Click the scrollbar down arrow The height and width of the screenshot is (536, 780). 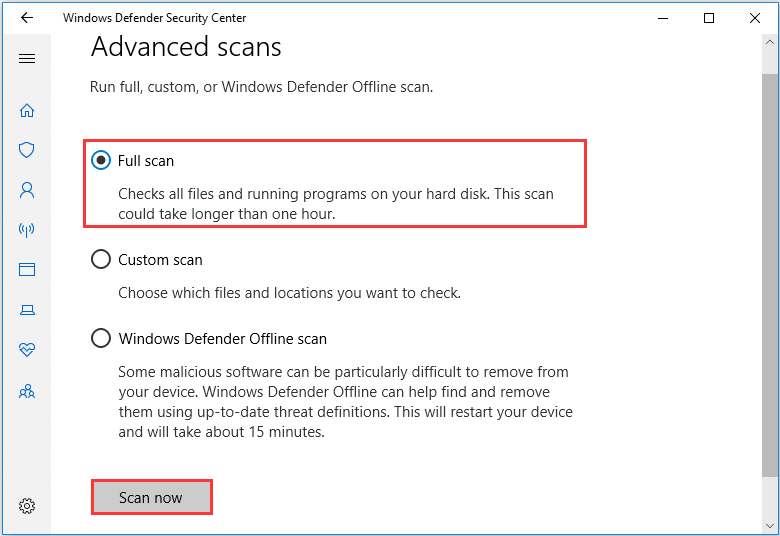click(x=770, y=526)
